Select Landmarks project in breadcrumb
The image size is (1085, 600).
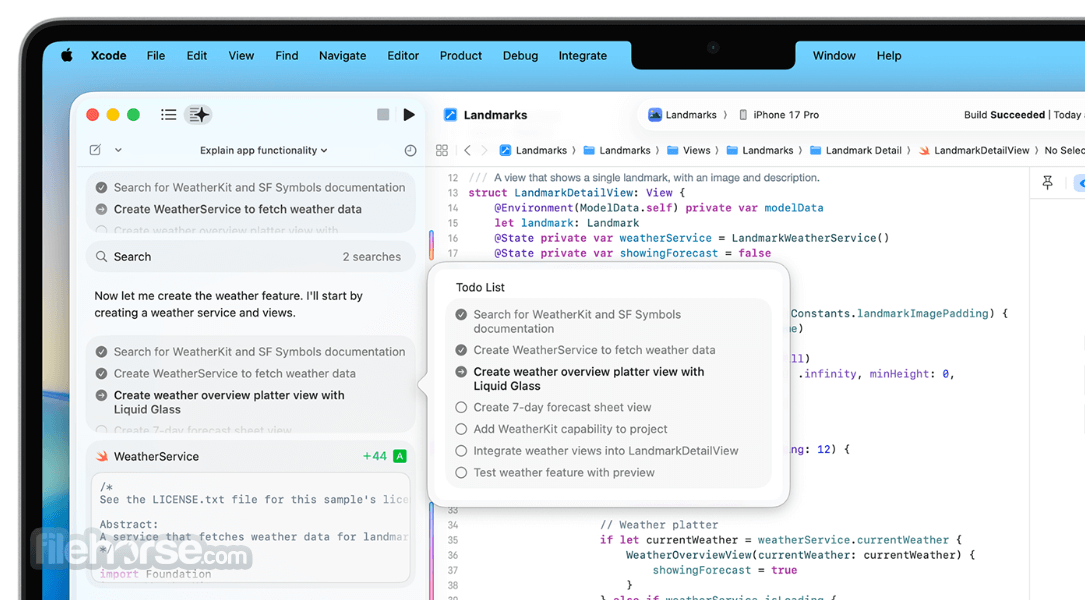coord(534,150)
